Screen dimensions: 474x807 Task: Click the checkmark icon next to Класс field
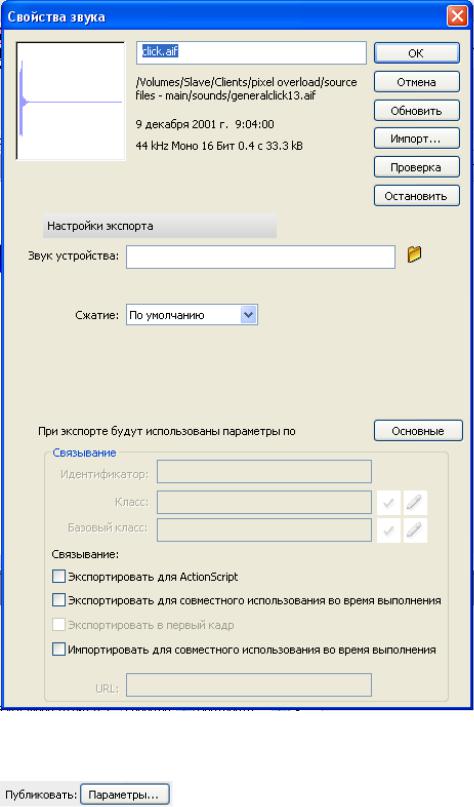click(389, 503)
